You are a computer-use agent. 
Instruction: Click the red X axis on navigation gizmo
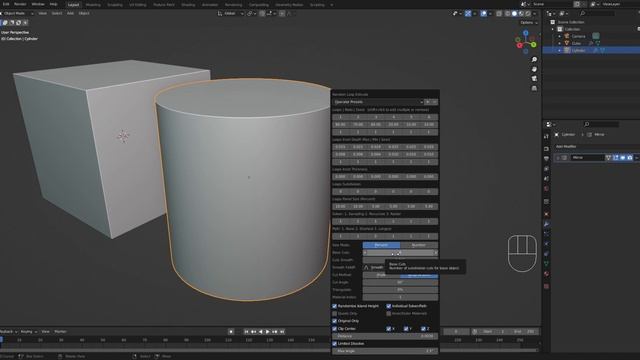click(x=520, y=45)
